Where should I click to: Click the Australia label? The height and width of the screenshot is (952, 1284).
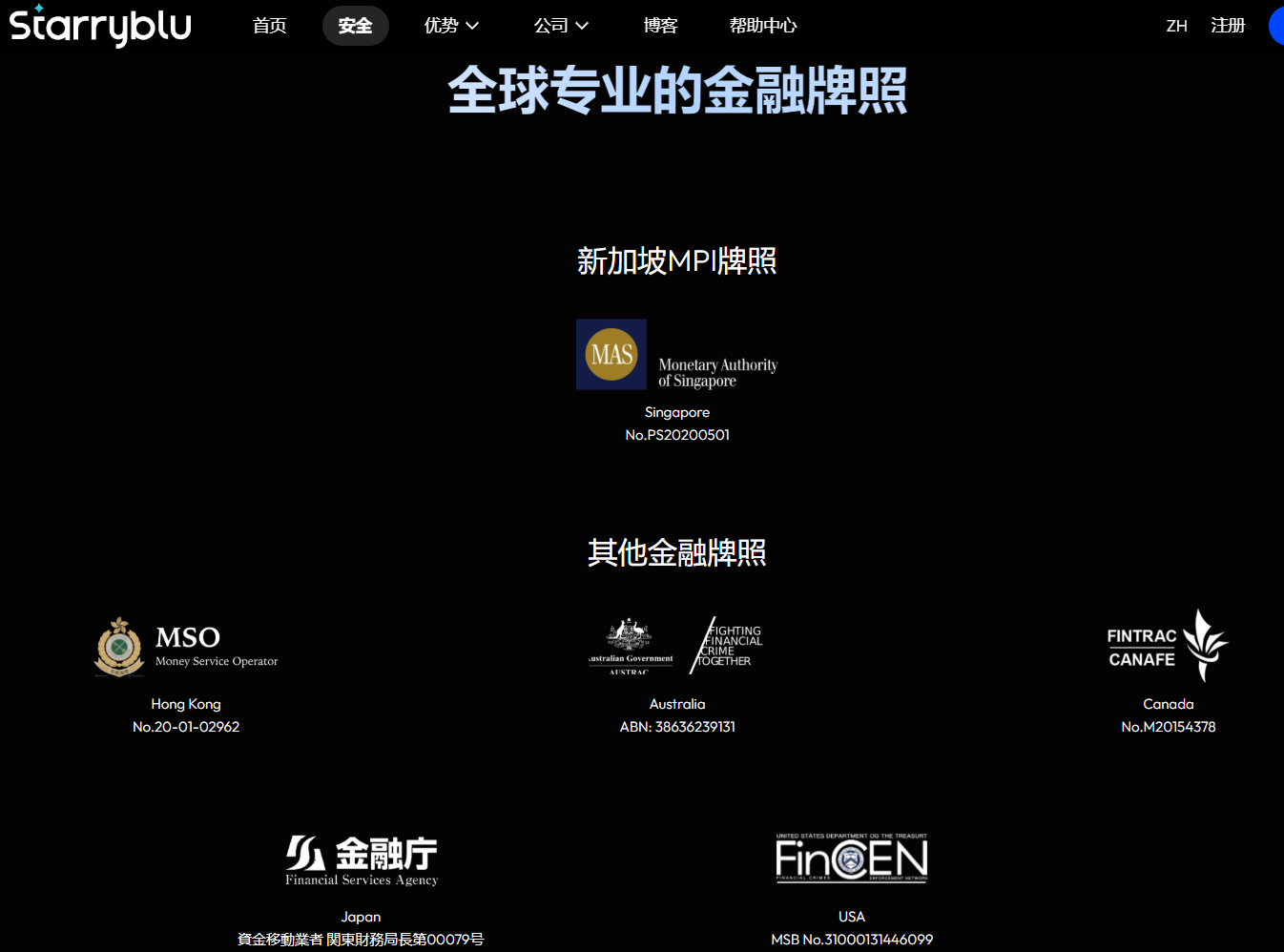(x=677, y=704)
